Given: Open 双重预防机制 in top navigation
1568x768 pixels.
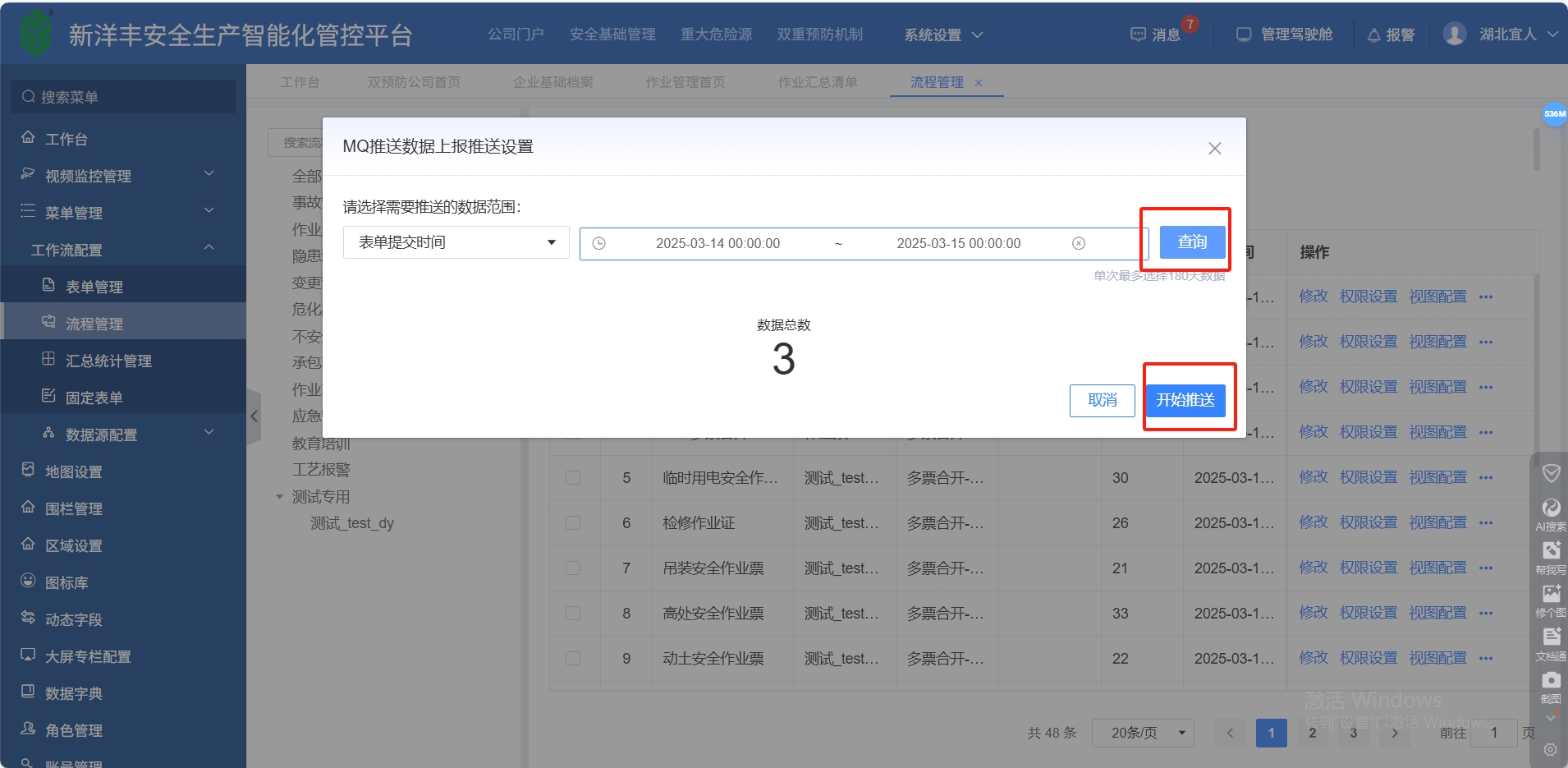Looking at the screenshot, I should click(819, 34).
